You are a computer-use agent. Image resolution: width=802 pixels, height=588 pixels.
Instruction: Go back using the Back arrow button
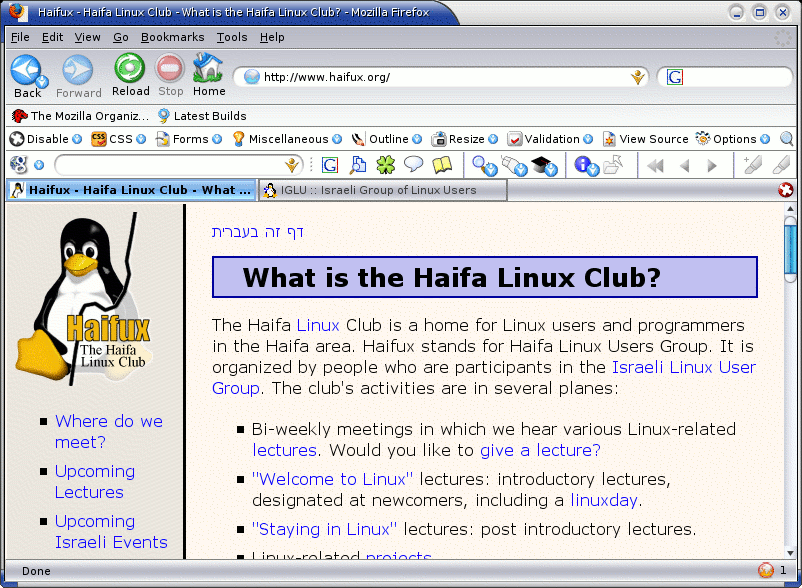coord(25,70)
